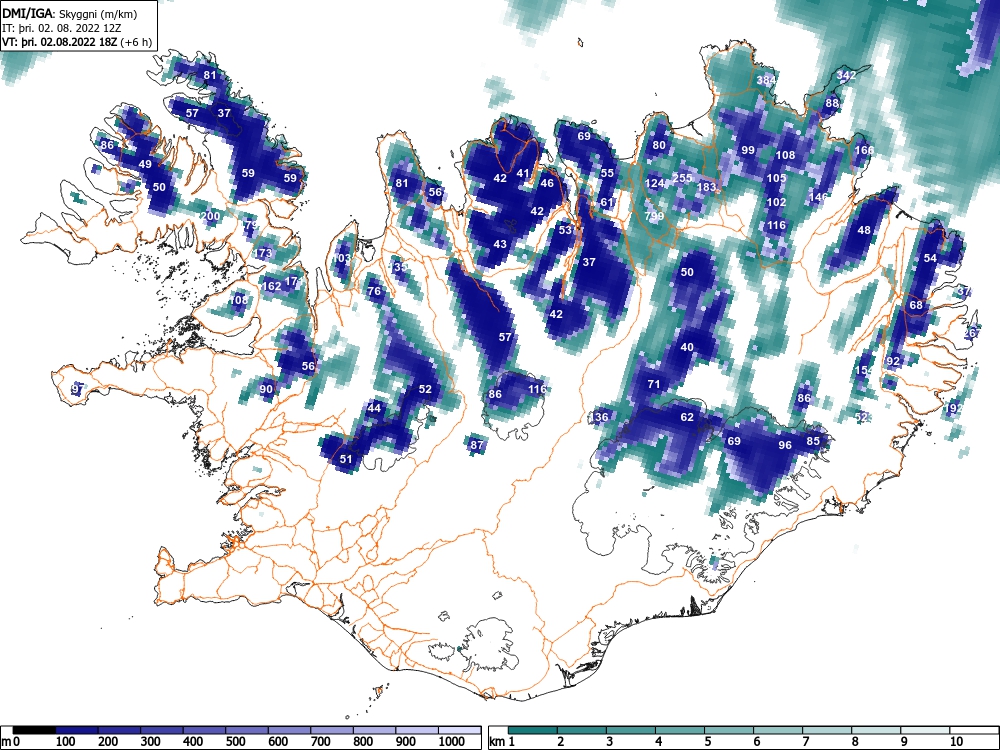Click the visibility value 255 on the map

(682, 178)
